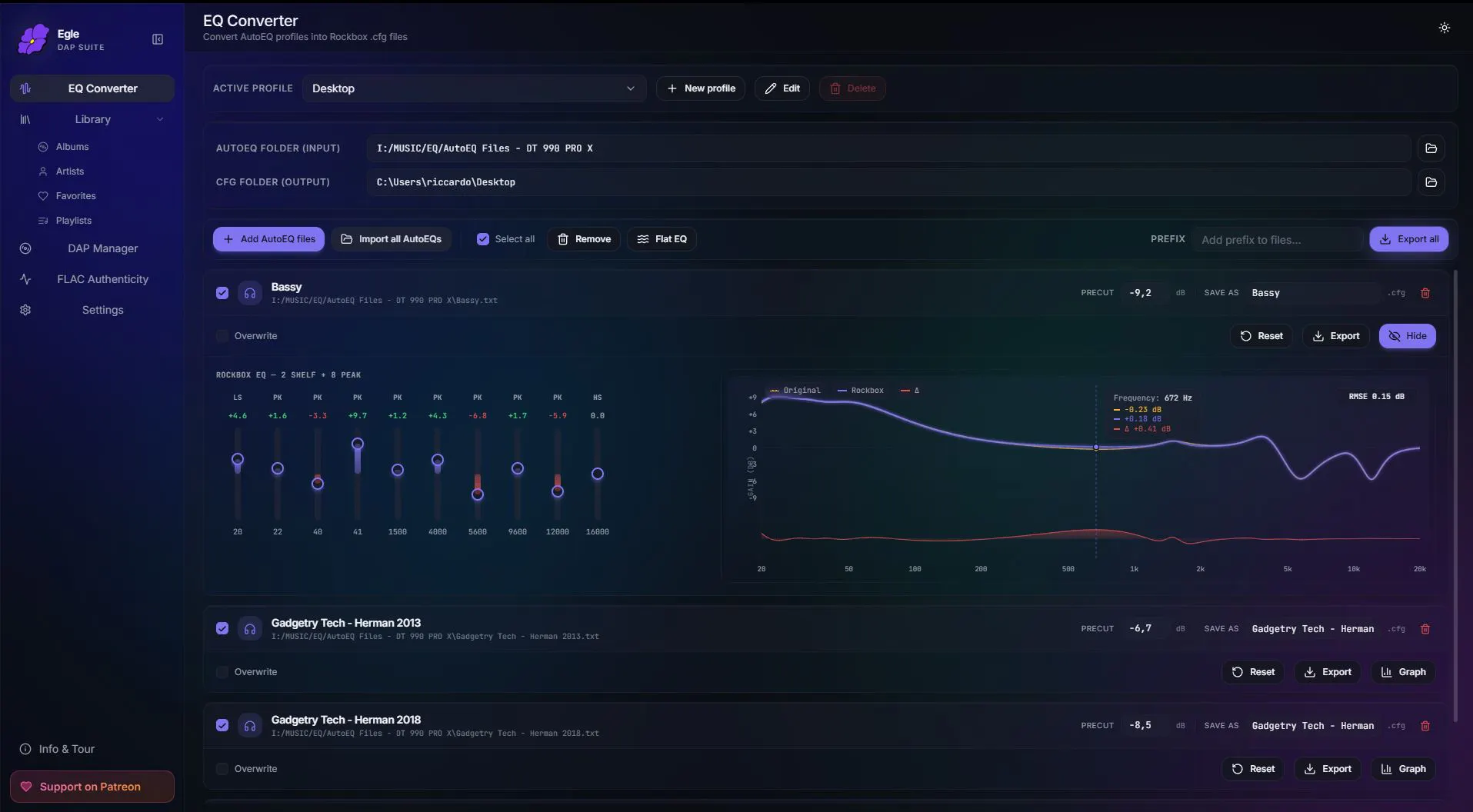Click the FLAC Authenticity pulse icon
Screen dimensions: 1473x812
coord(25,279)
